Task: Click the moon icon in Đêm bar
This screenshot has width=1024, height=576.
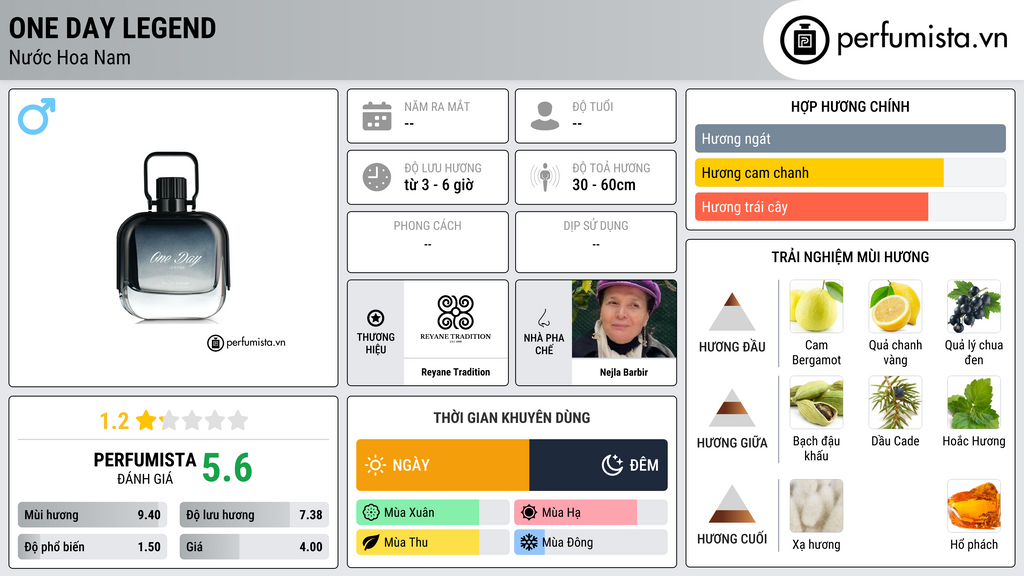Action: [612, 465]
